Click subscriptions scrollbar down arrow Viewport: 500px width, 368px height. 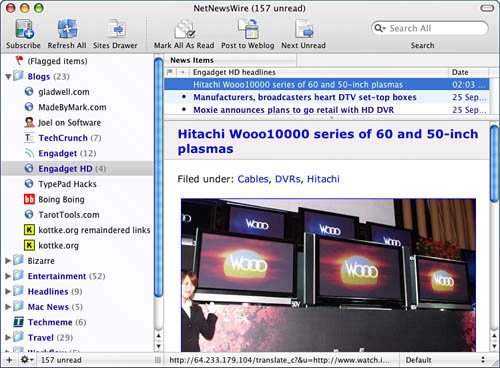click(x=159, y=346)
